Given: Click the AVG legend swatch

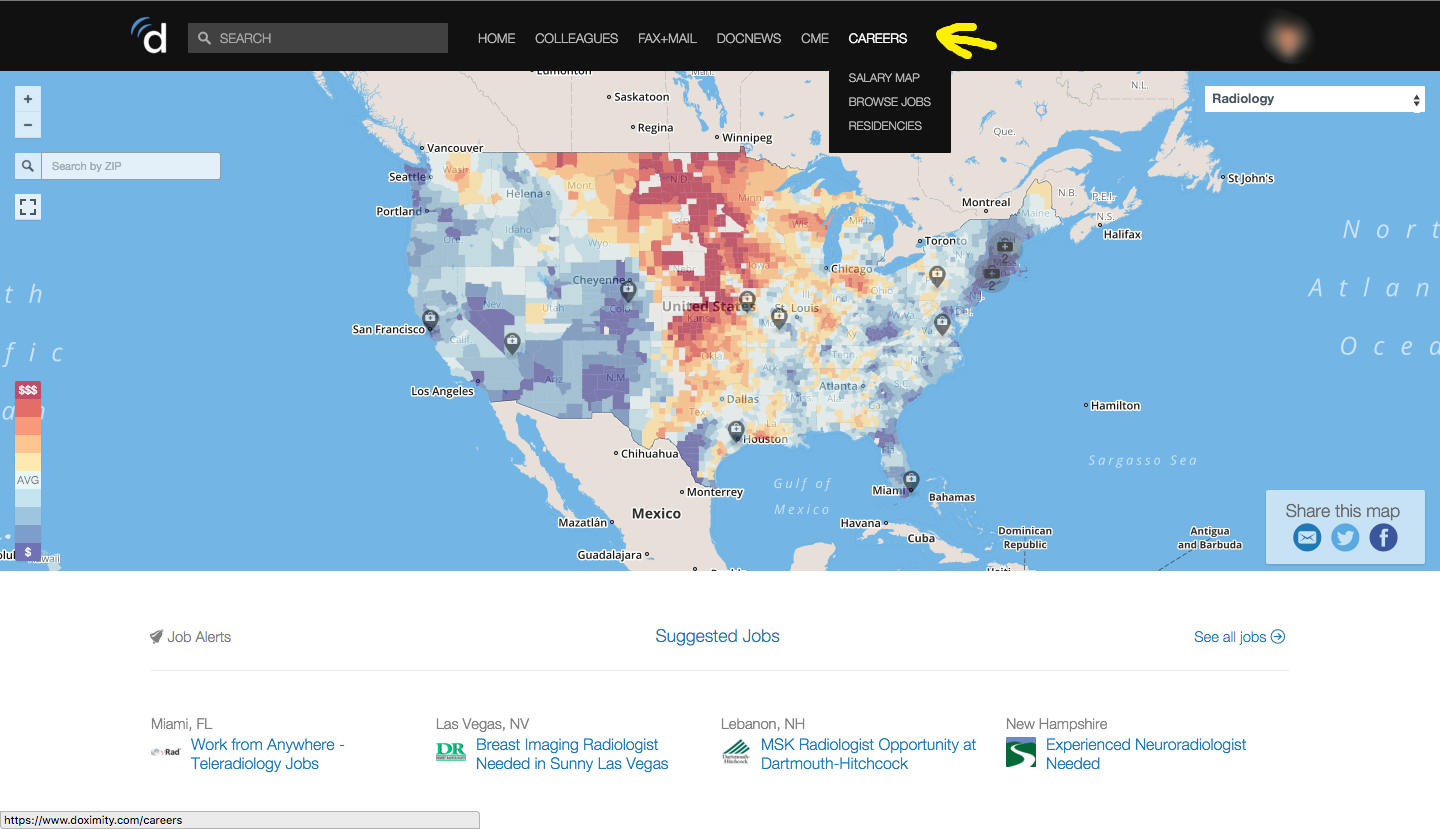Looking at the screenshot, I should pos(28,480).
